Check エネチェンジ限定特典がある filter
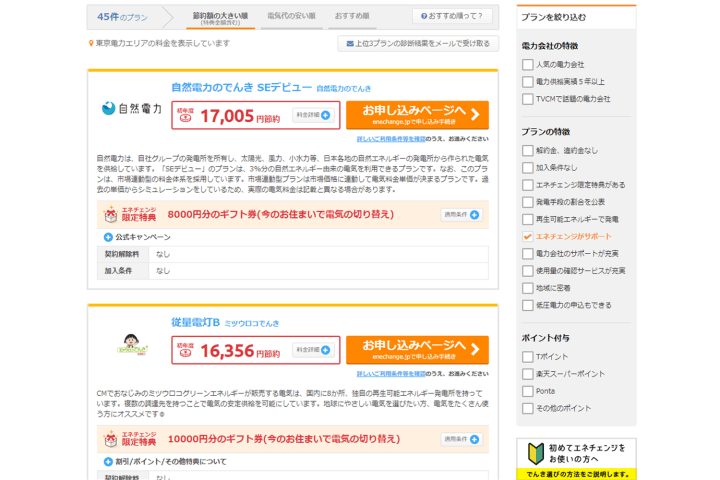 click(x=528, y=185)
